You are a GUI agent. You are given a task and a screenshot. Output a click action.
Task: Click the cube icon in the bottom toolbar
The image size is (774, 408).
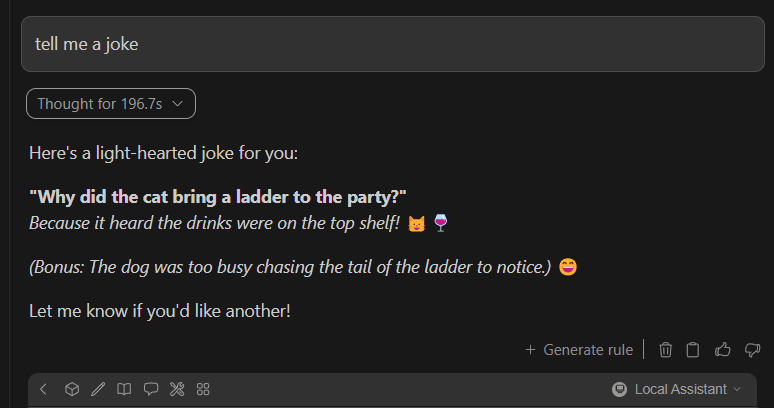72,389
